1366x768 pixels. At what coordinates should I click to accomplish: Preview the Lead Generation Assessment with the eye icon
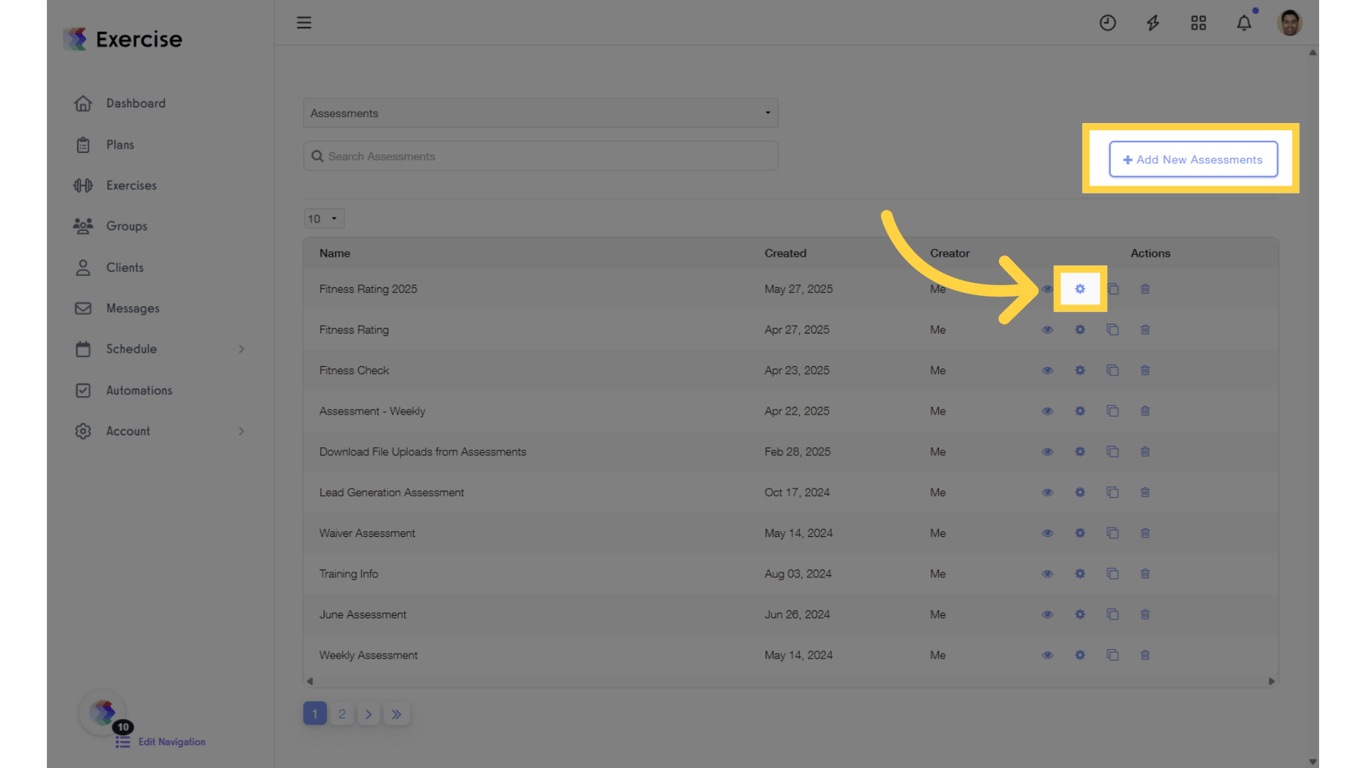point(1047,492)
